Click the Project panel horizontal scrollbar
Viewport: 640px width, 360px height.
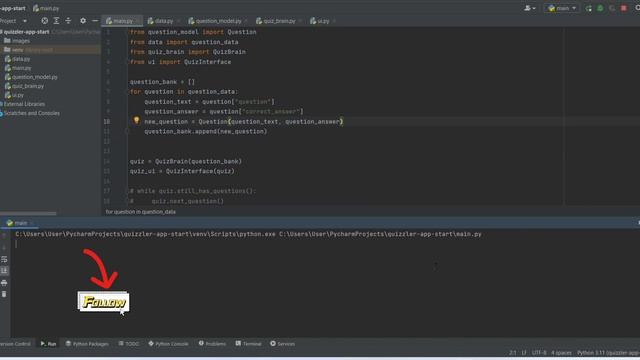[x=28, y=213]
